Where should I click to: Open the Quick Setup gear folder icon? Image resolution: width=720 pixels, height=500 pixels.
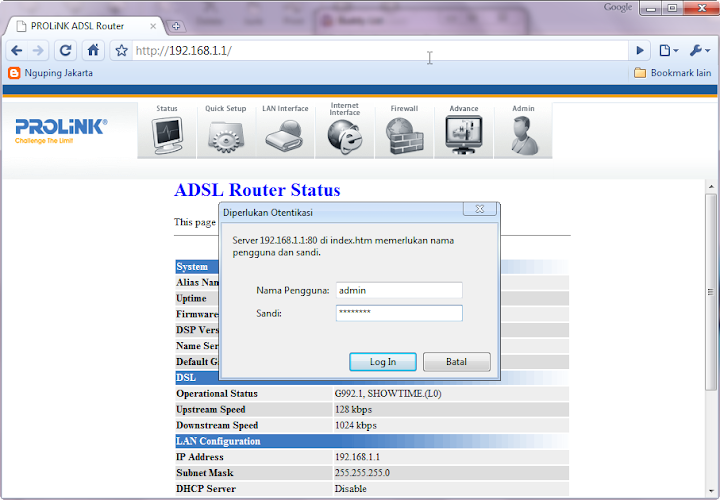pos(225,137)
